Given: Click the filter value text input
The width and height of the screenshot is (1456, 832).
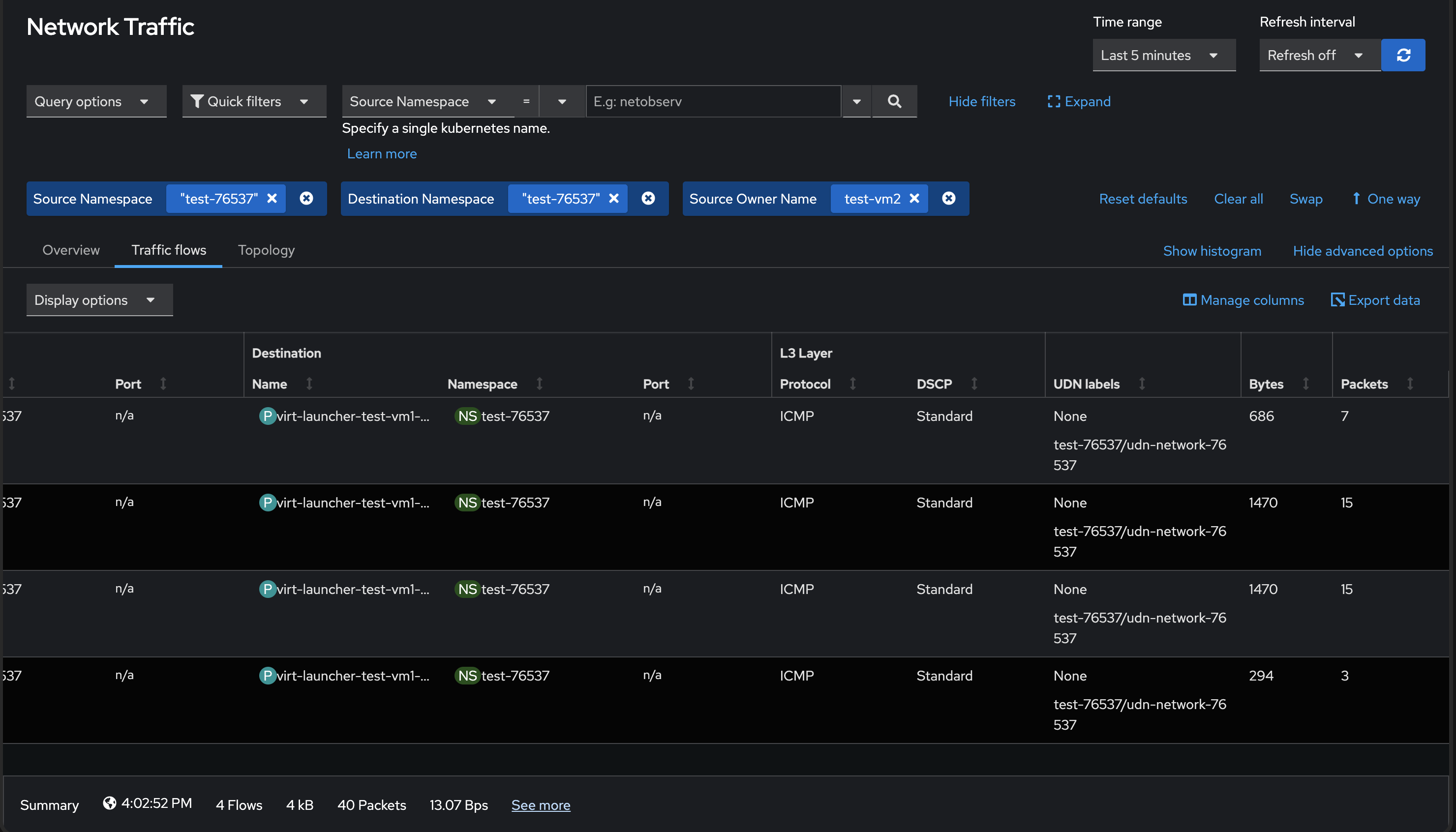Looking at the screenshot, I should (713, 101).
